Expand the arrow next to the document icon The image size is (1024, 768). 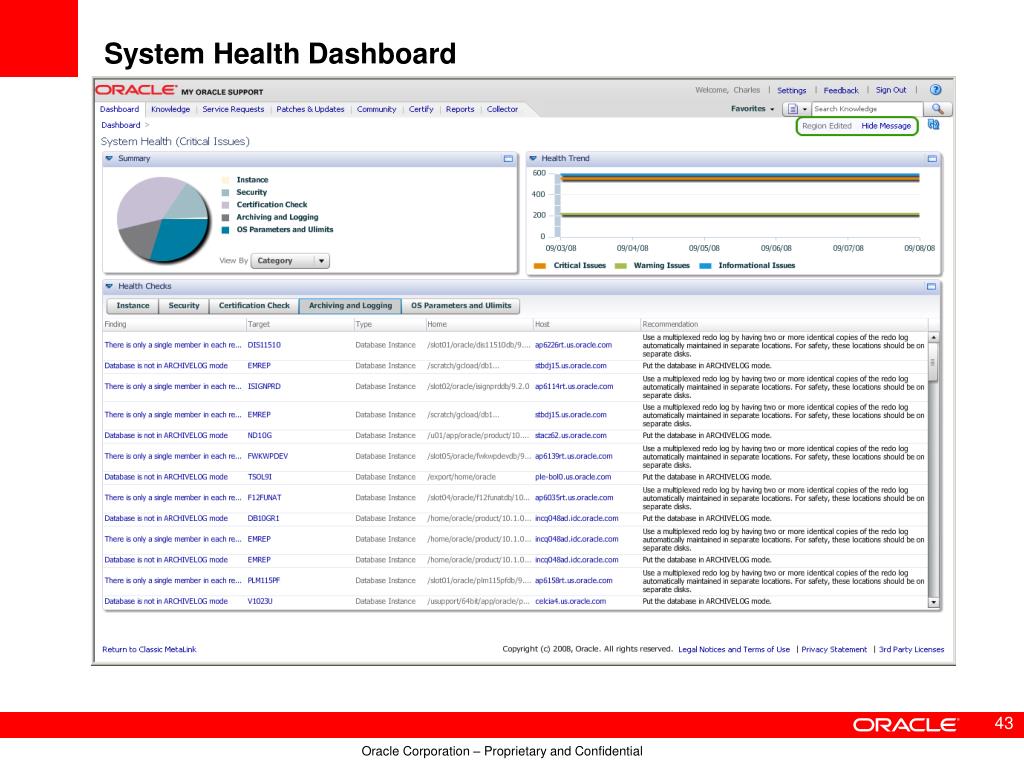[x=805, y=109]
